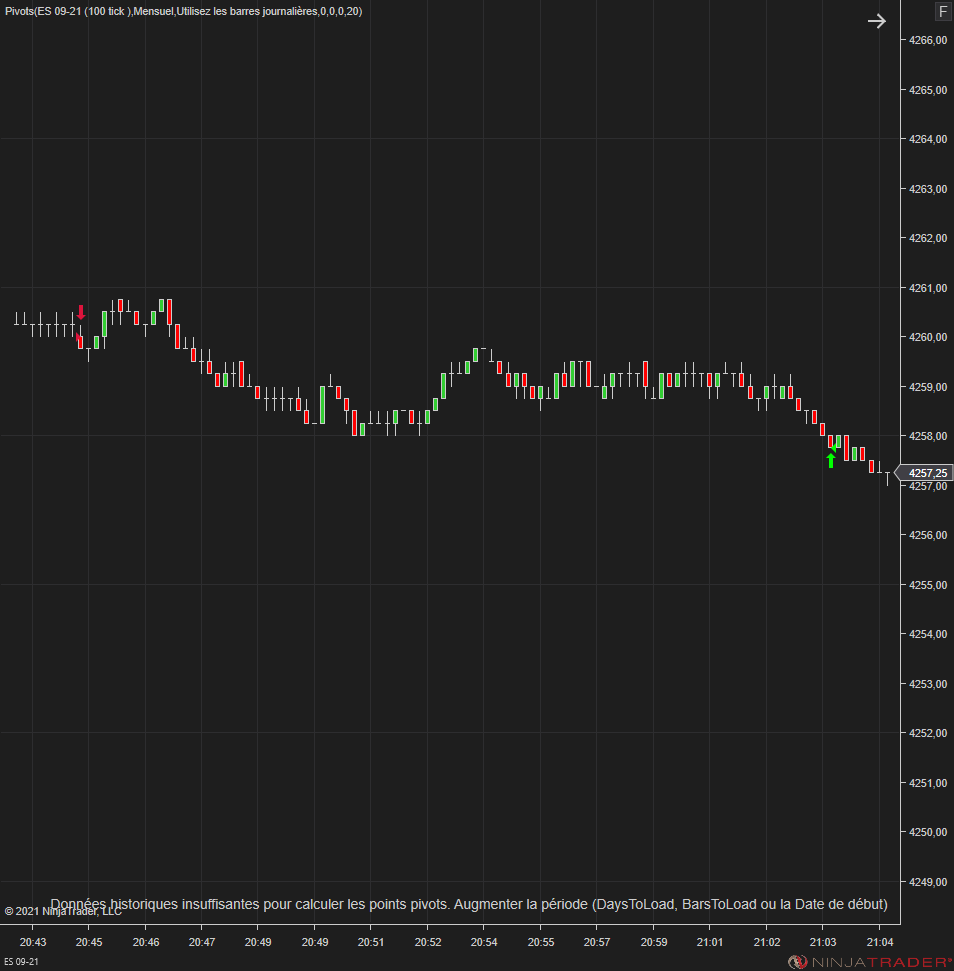The width and height of the screenshot is (954, 971).
Task: Click time axis label 20:45
Action: 89,942
